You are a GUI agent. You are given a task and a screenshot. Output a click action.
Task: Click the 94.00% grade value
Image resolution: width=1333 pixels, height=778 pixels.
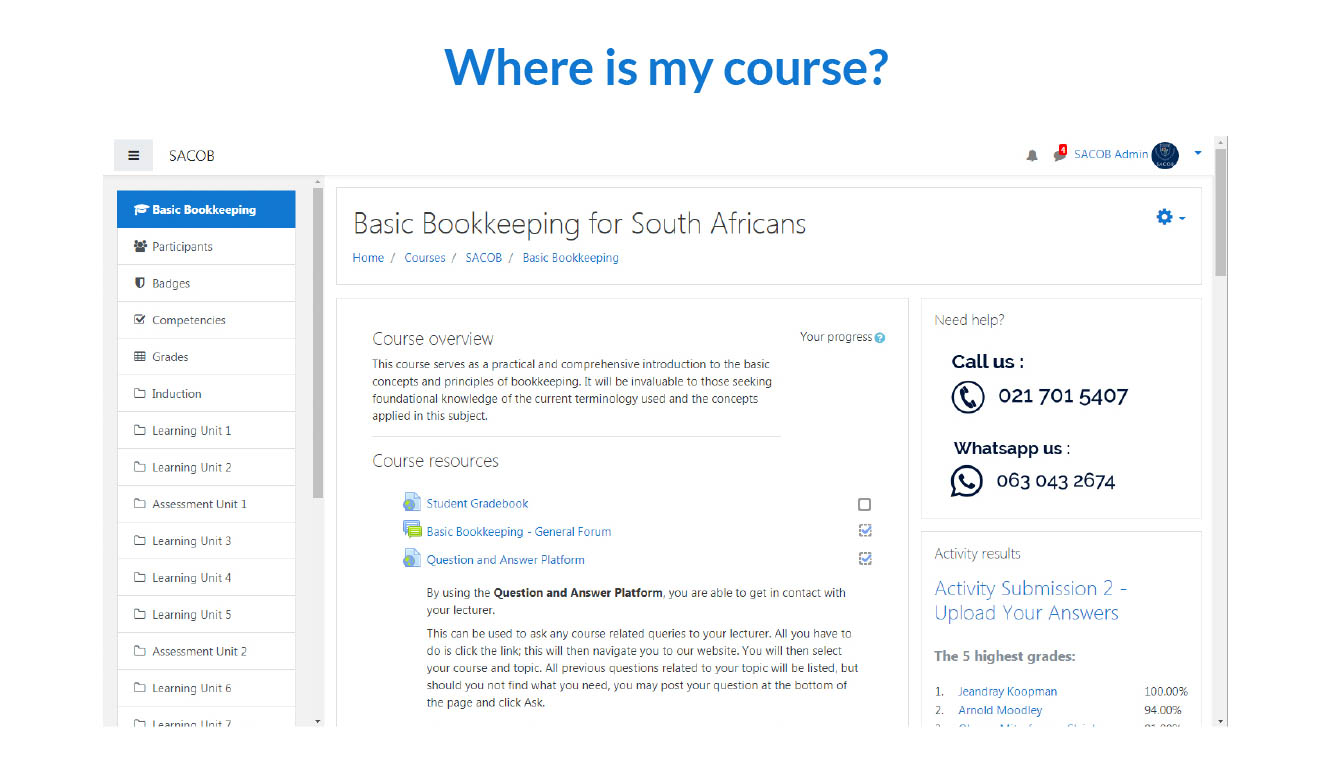1163,710
